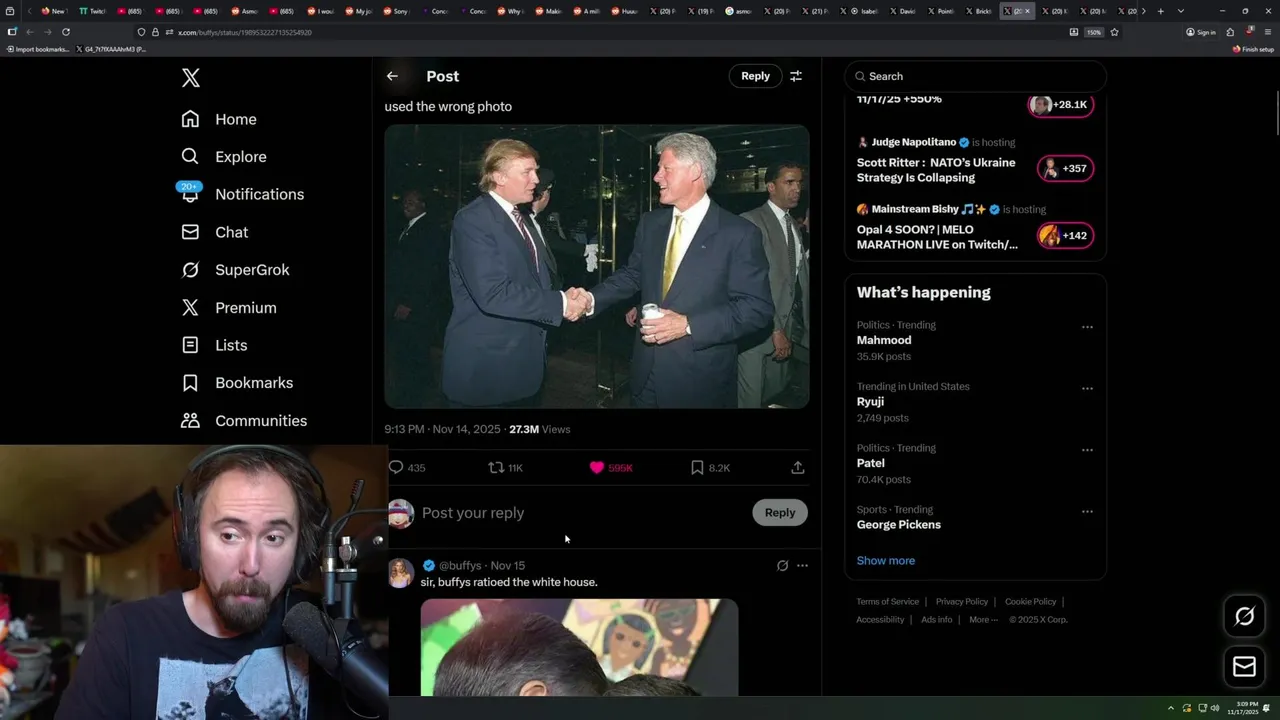Open Ads info footer link
1280x720 pixels.
click(937, 620)
